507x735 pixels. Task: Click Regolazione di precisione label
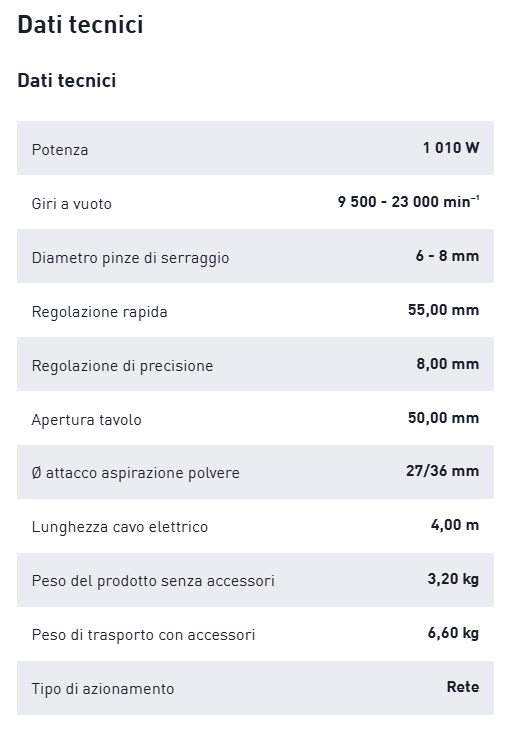[122, 366]
